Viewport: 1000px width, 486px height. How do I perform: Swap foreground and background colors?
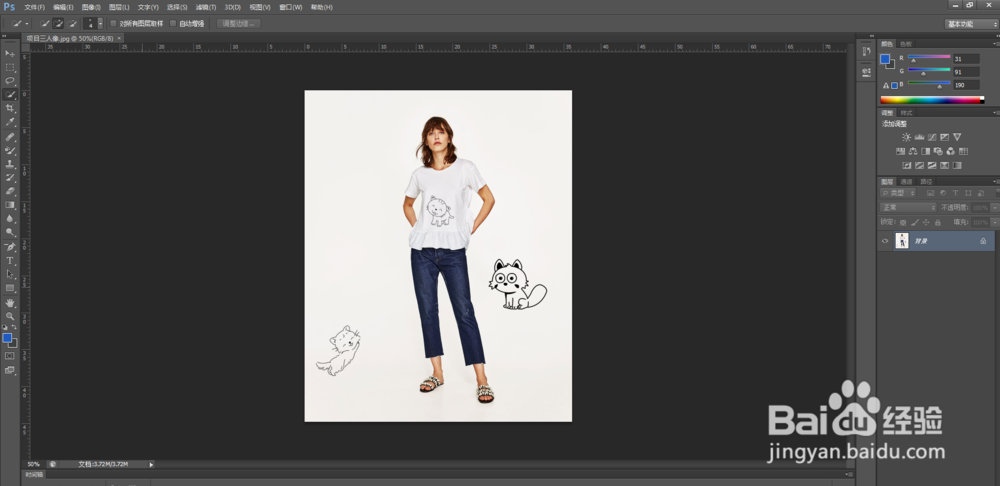point(14,327)
